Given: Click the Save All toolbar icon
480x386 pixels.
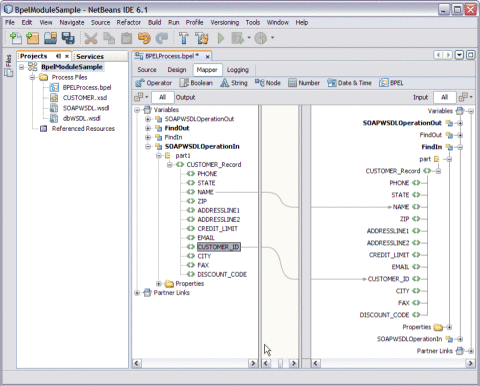Looking at the screenshot, I should (x=68, y=38).
